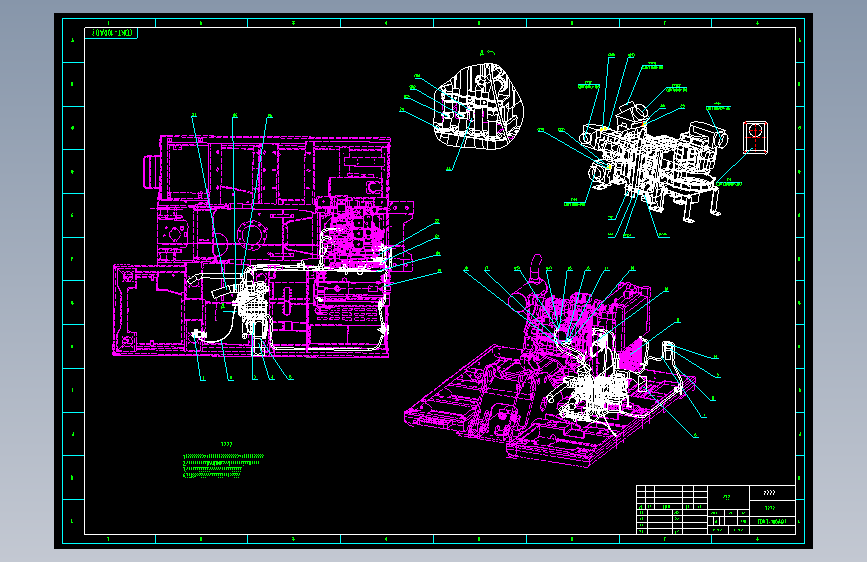Click the "????" heading above the notes
The width and height of the screenshot is (867, 562).
point(227,444)
